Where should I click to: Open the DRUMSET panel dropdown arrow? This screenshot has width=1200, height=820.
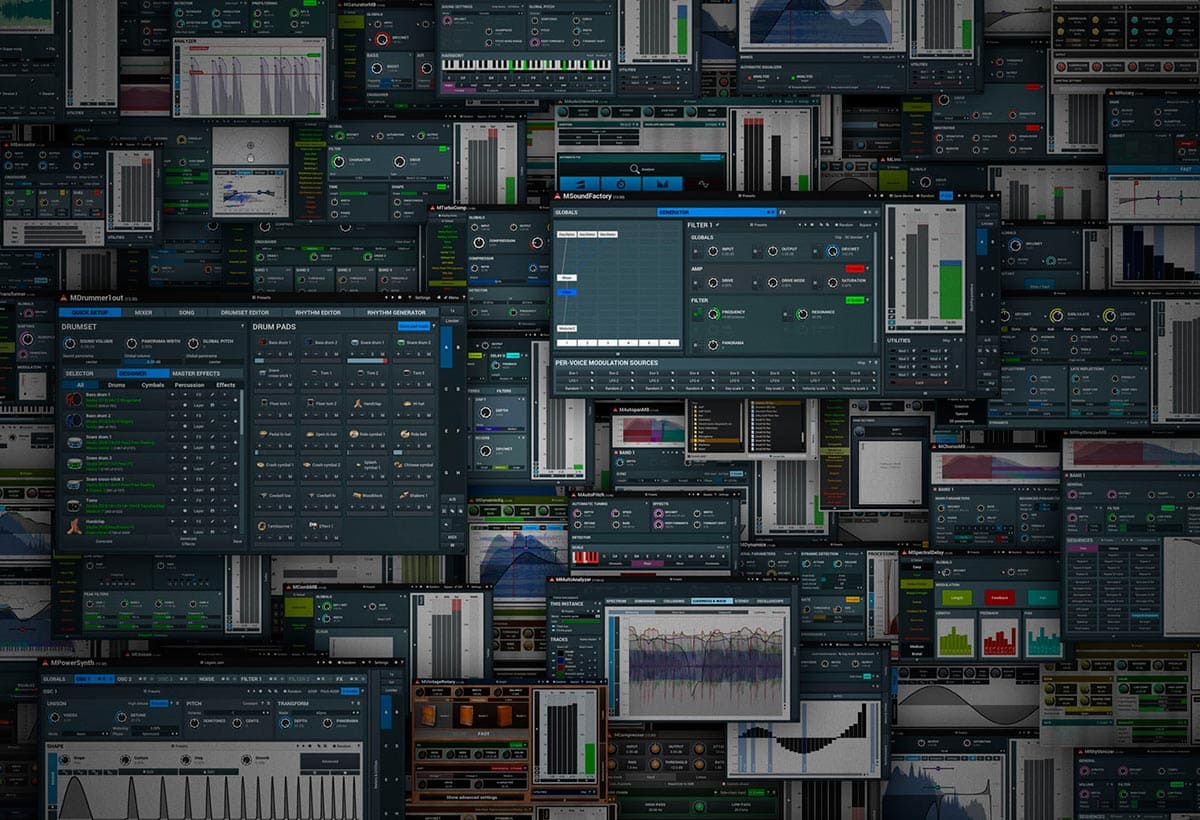coord(242,326)
